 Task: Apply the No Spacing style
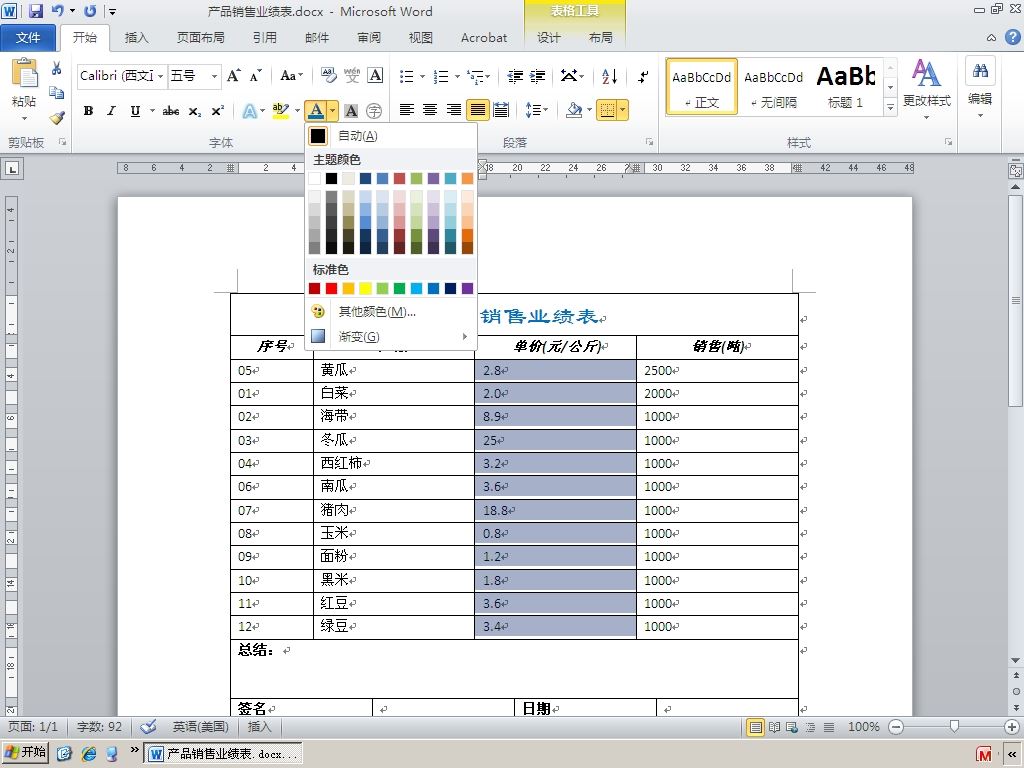774,87
